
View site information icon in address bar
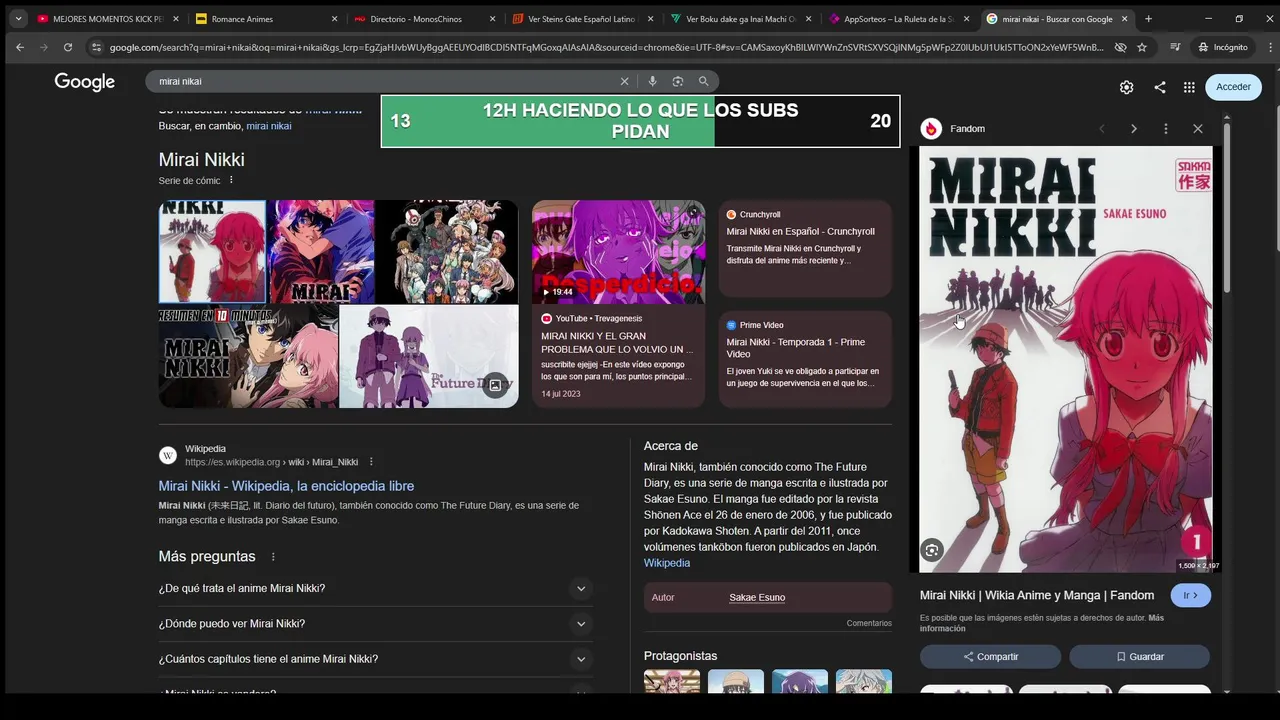[x=96, y=47]
